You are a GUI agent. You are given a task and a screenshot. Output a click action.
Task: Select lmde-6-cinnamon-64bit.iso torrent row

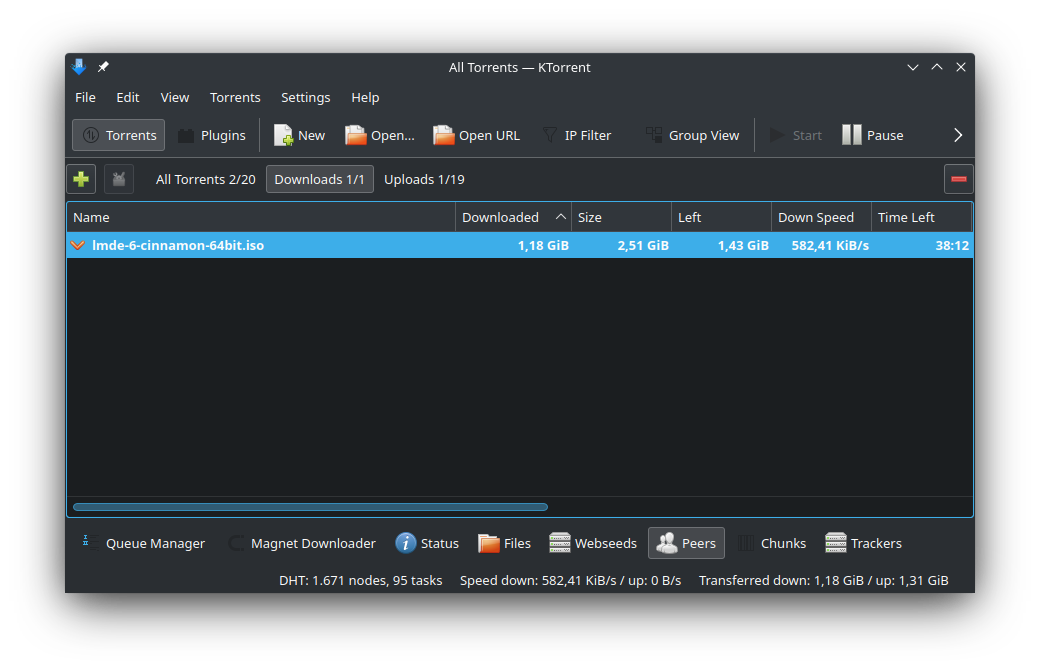(520, 245)
